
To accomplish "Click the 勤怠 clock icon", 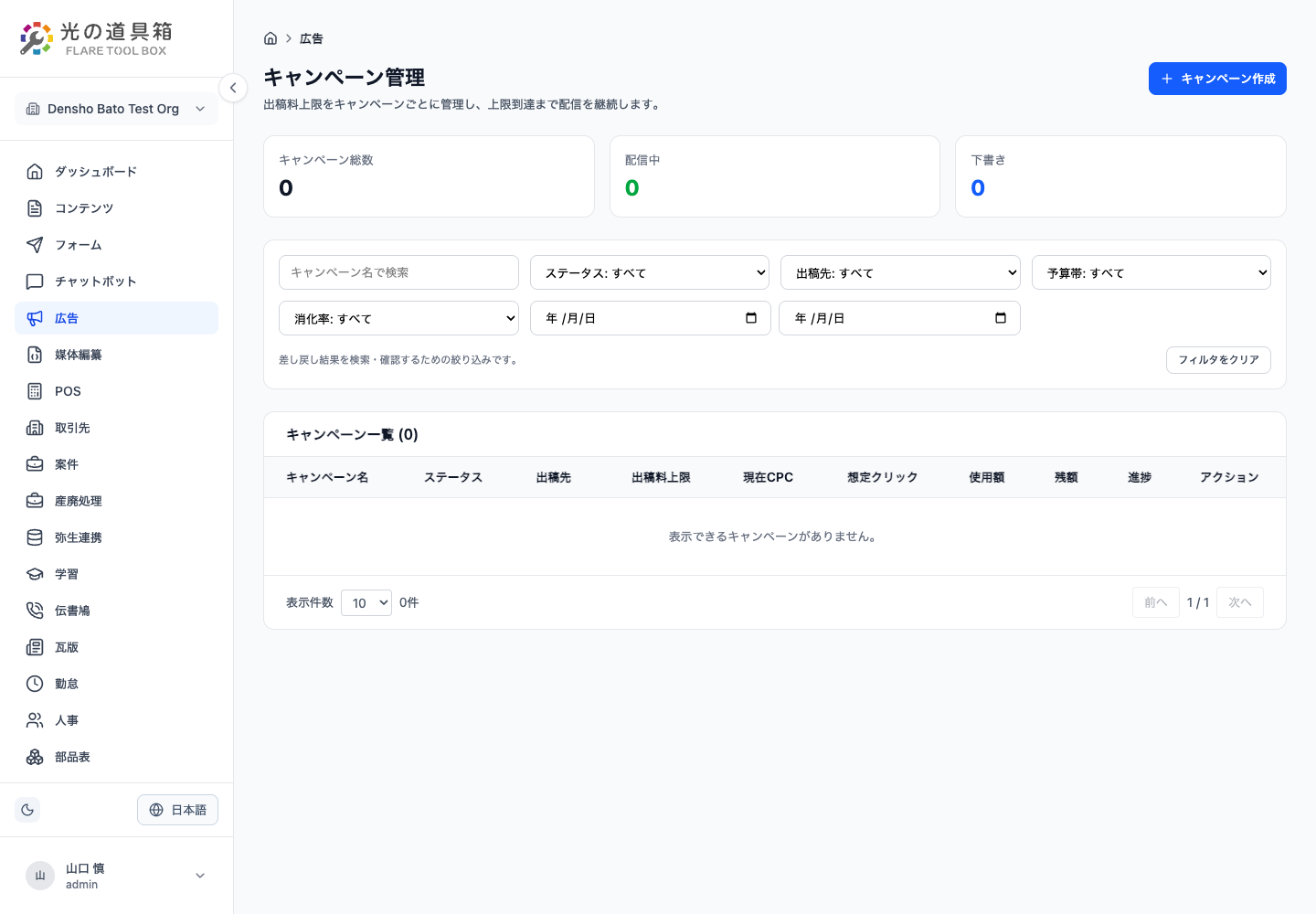I will (35, 684).
